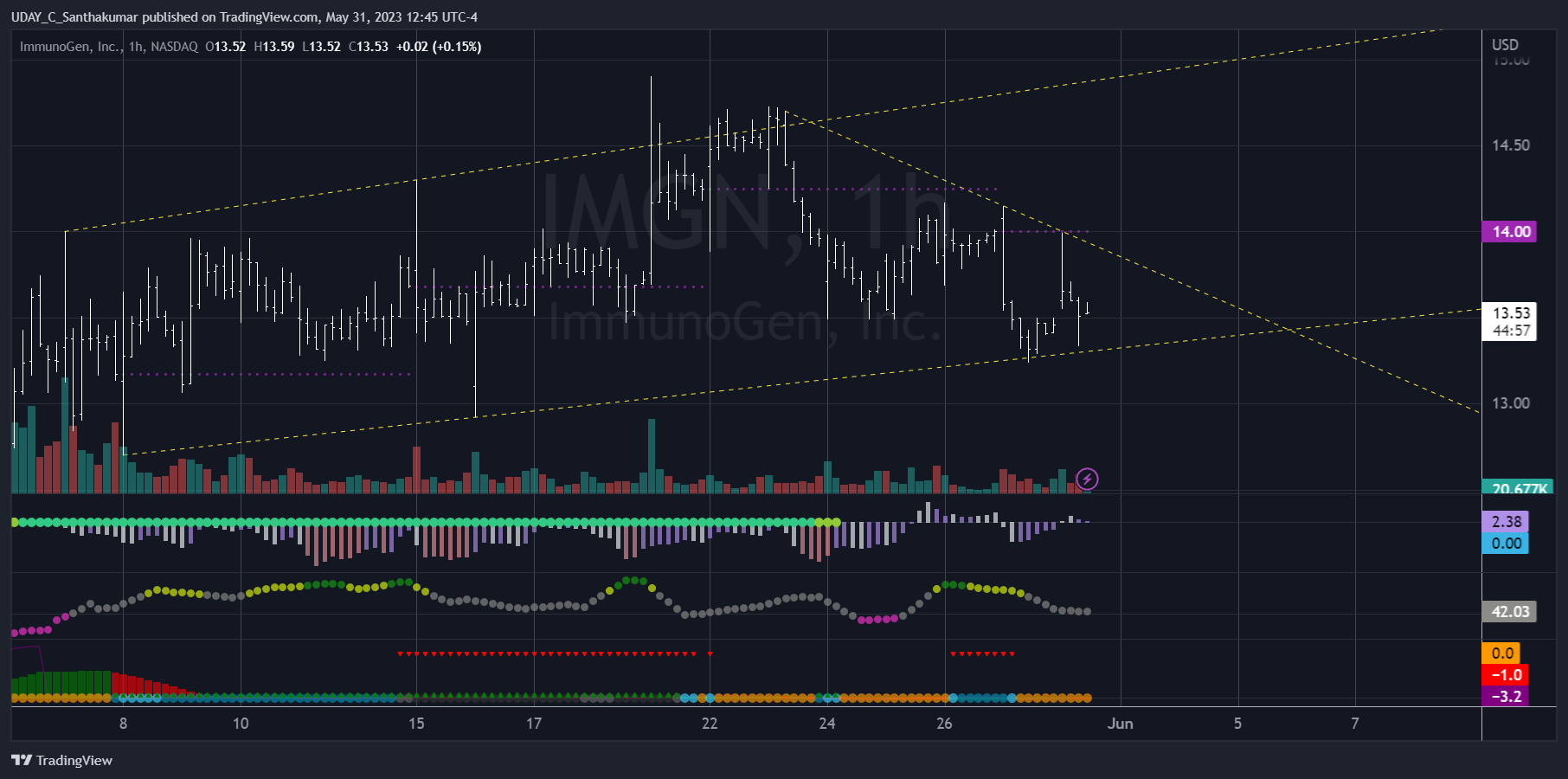Click date label 17 on time axis
1568x779 pixels.
[x=534, y=724]
